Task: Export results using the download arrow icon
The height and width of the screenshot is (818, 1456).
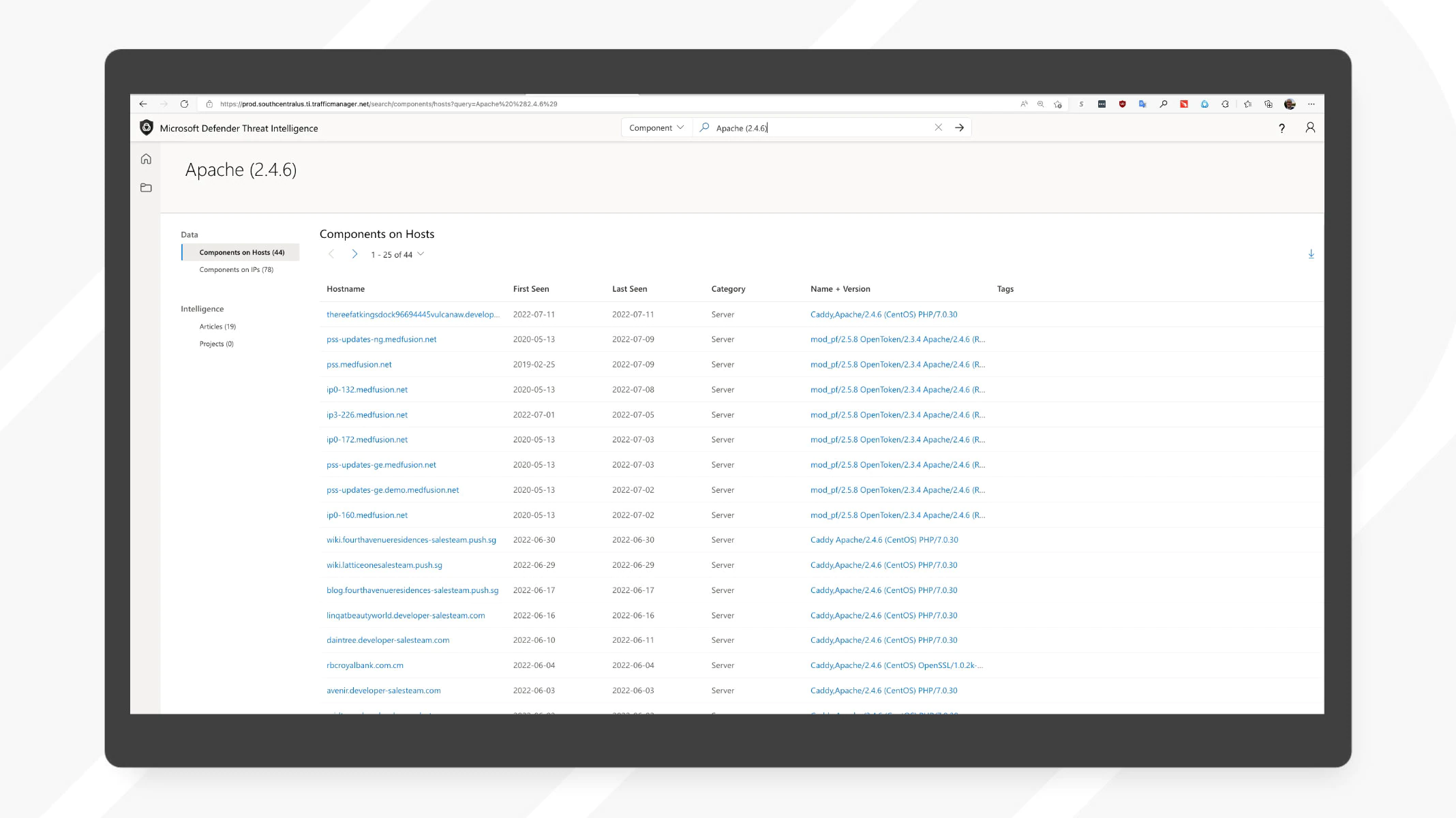Action: click(1311, 253)
